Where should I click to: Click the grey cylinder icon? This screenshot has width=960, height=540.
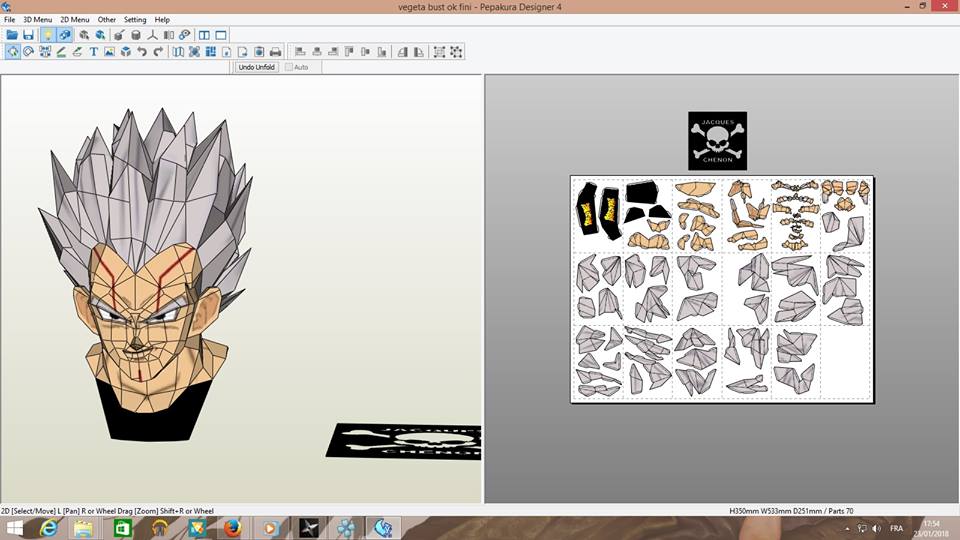pyautogui.click(x=136, y=35)
